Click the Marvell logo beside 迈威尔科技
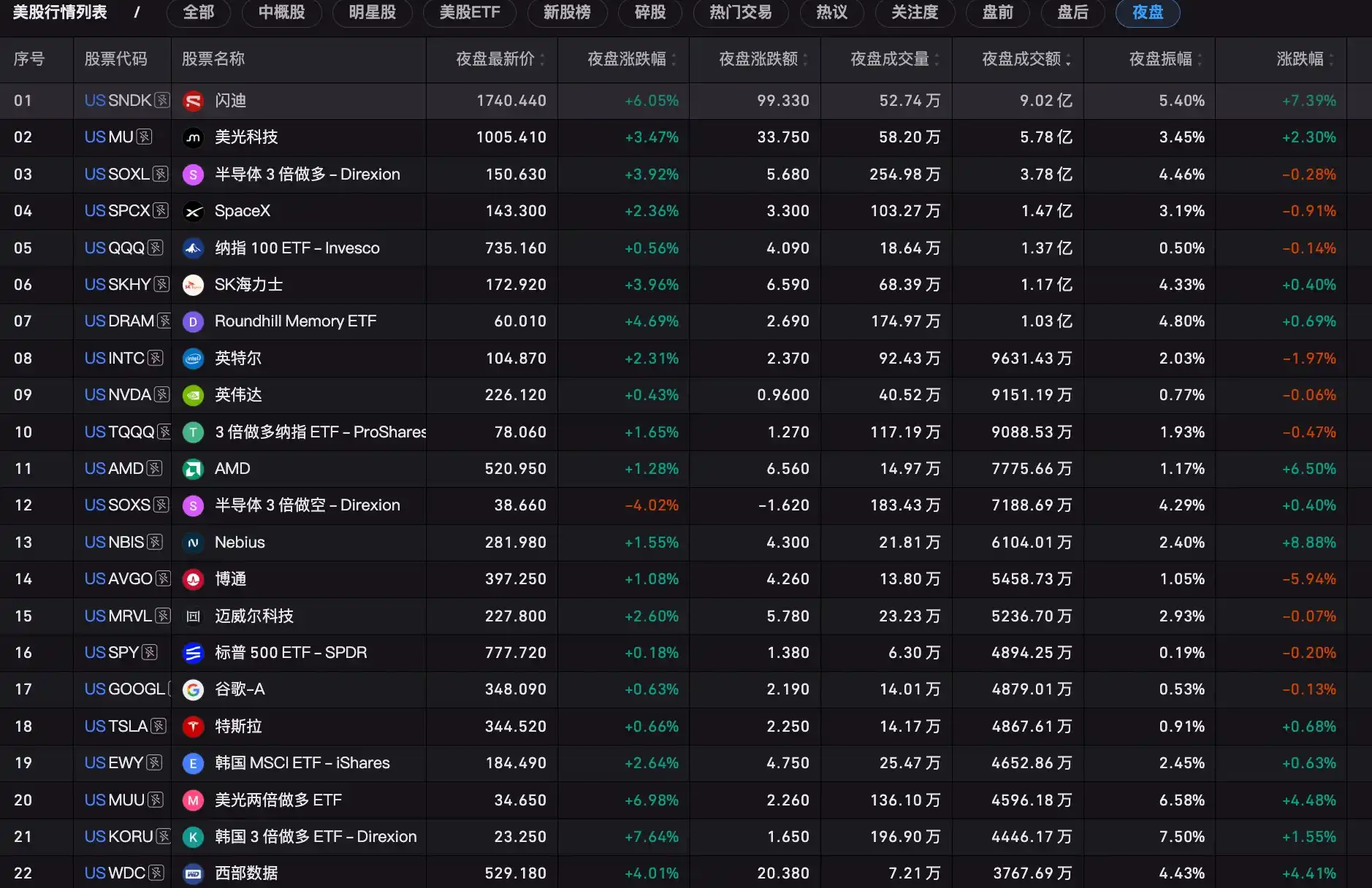The image size is (1372, 888). point(193,616)
